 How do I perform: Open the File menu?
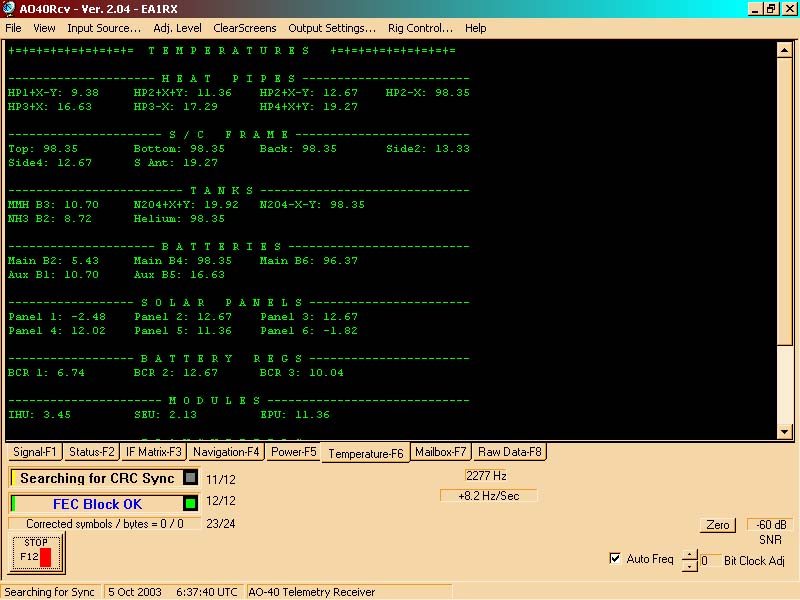coord(13,28)
